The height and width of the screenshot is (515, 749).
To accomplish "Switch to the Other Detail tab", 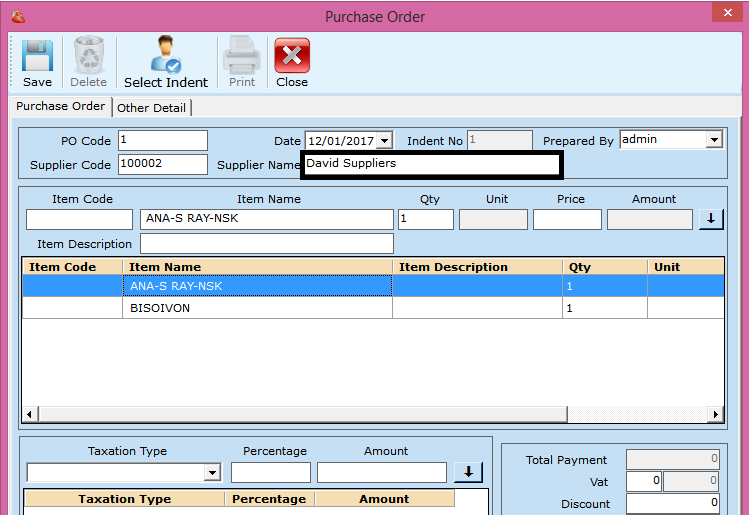I will pyautogui.click(x=151, y=107).
